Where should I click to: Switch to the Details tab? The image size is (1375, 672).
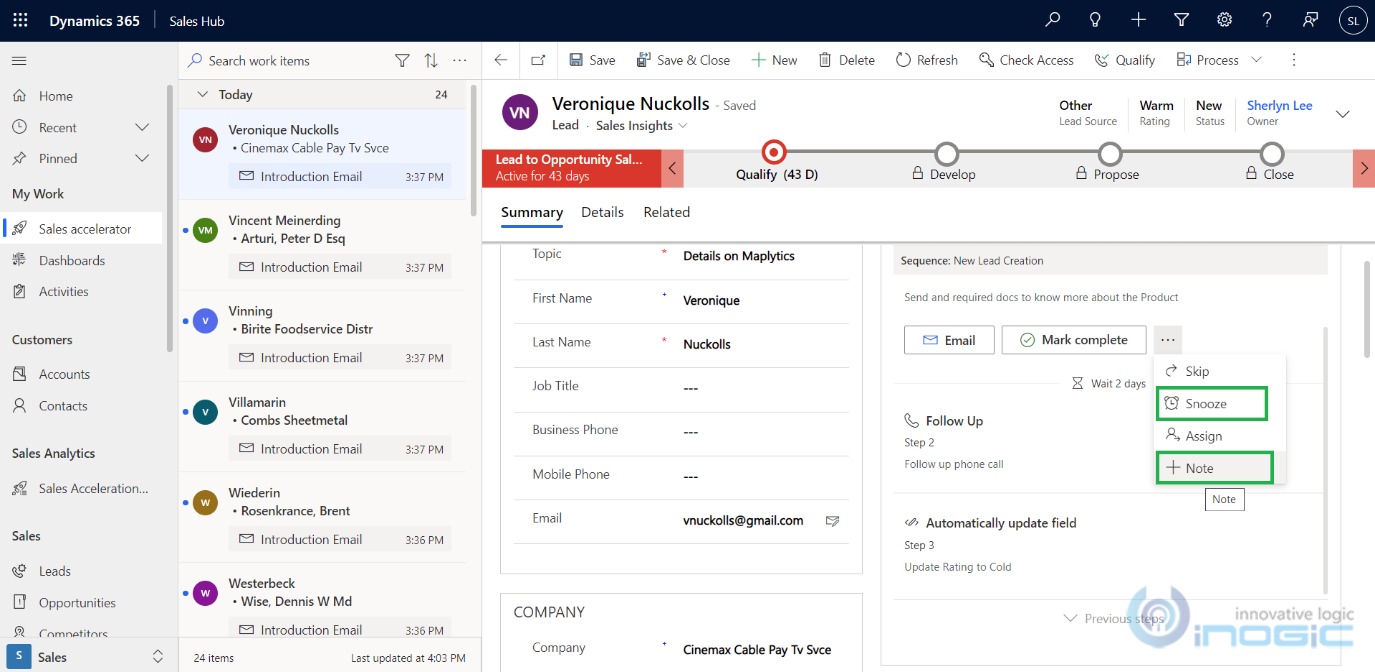point(603,212)
